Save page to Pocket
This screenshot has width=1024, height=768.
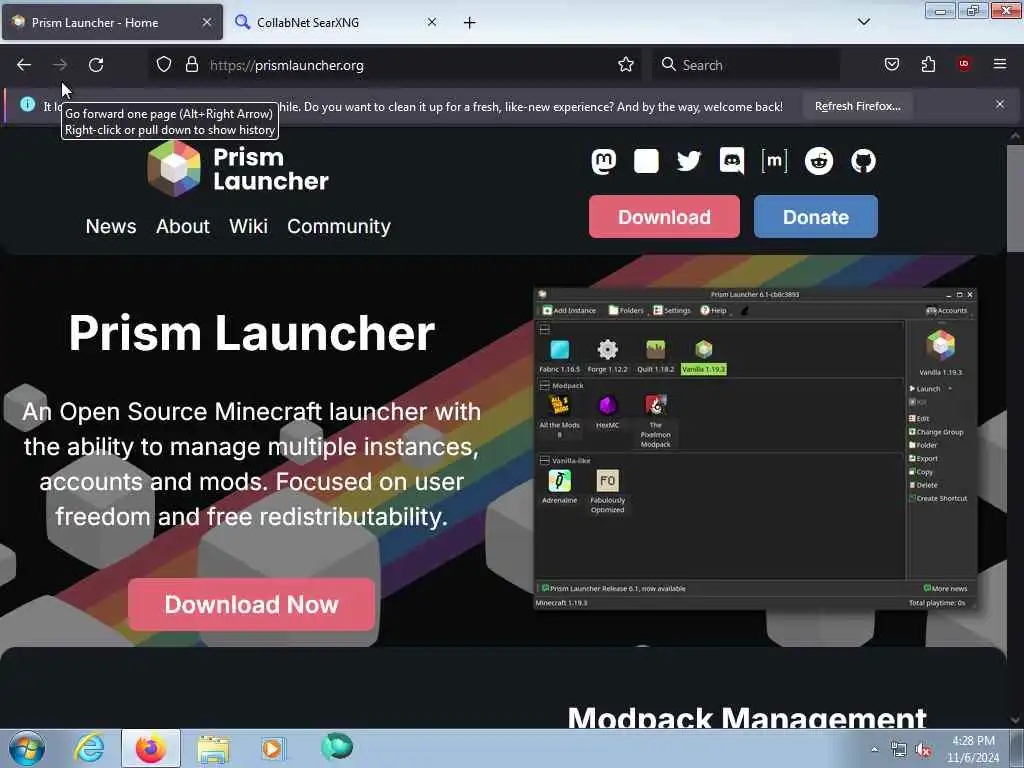(x=891, y=64)
